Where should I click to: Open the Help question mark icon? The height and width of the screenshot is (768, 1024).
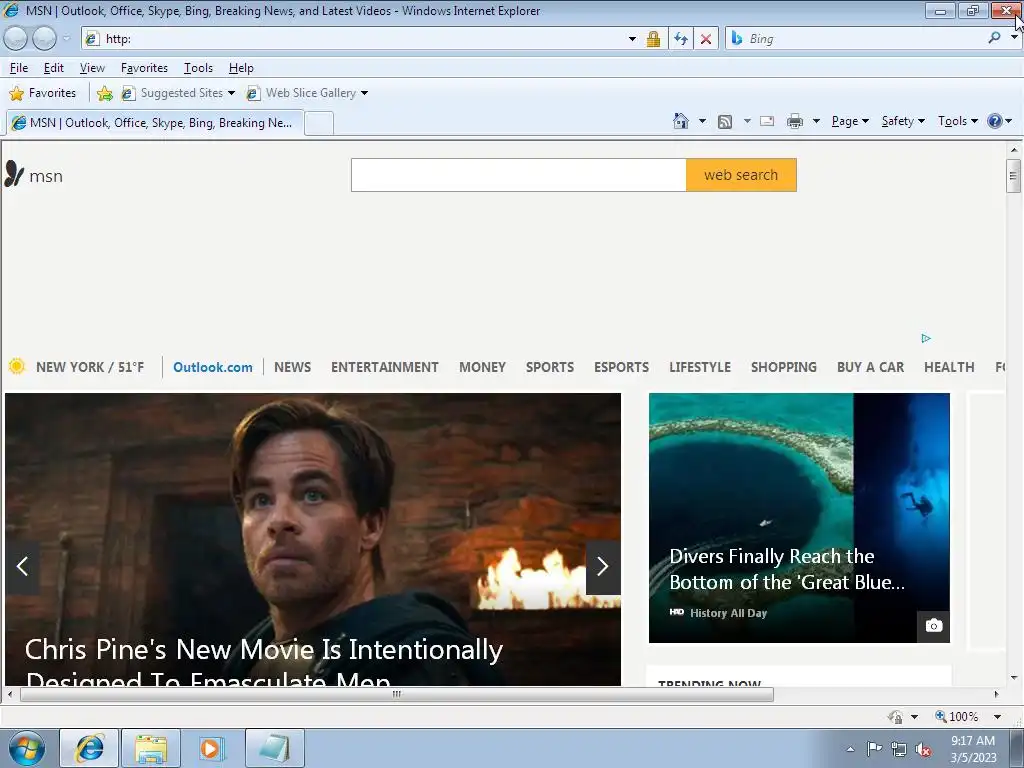[995, 121]
